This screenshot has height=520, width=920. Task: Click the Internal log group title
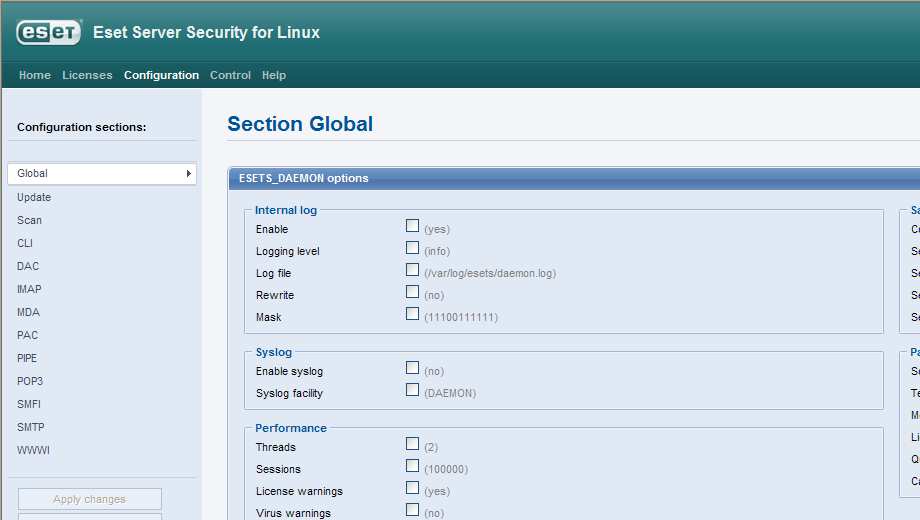pyautogui.click(x=286, y=210)
